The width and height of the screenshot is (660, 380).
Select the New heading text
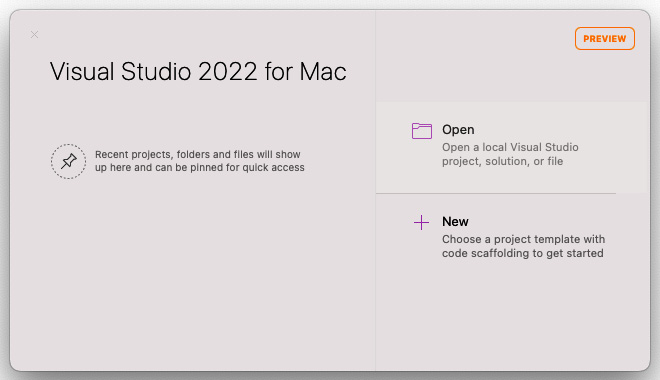click(x=455, y=221)
